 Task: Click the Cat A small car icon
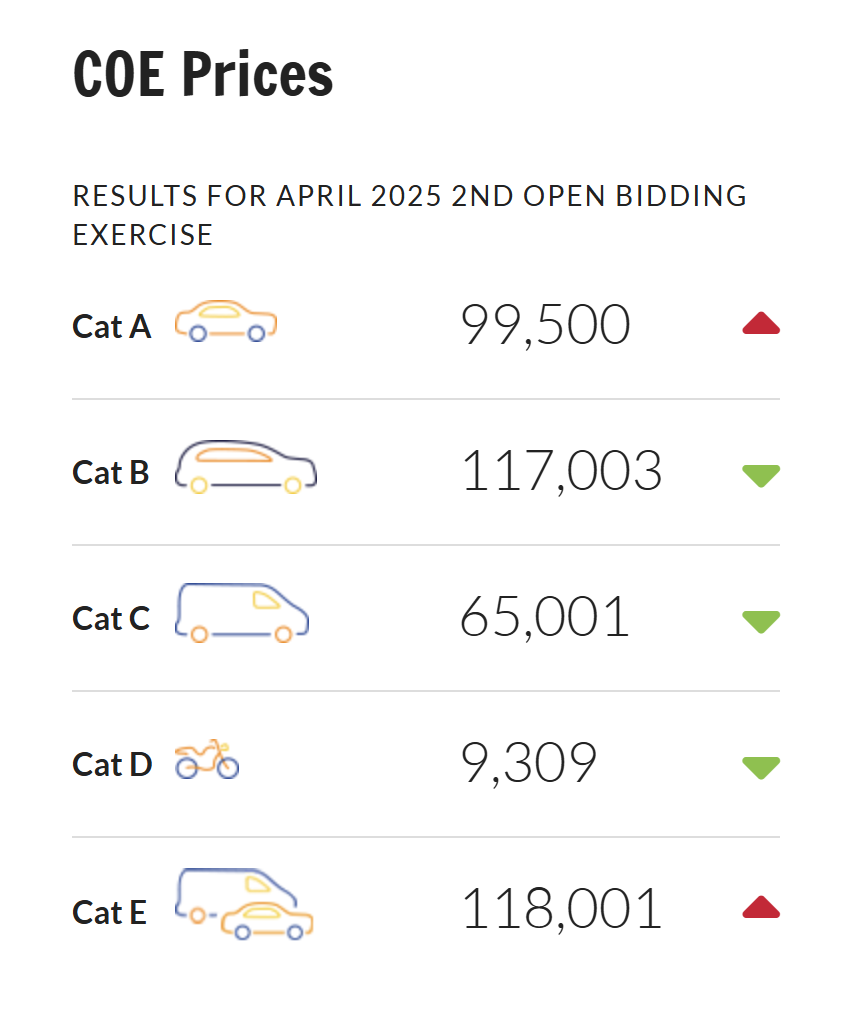click(x=226, y=321)
